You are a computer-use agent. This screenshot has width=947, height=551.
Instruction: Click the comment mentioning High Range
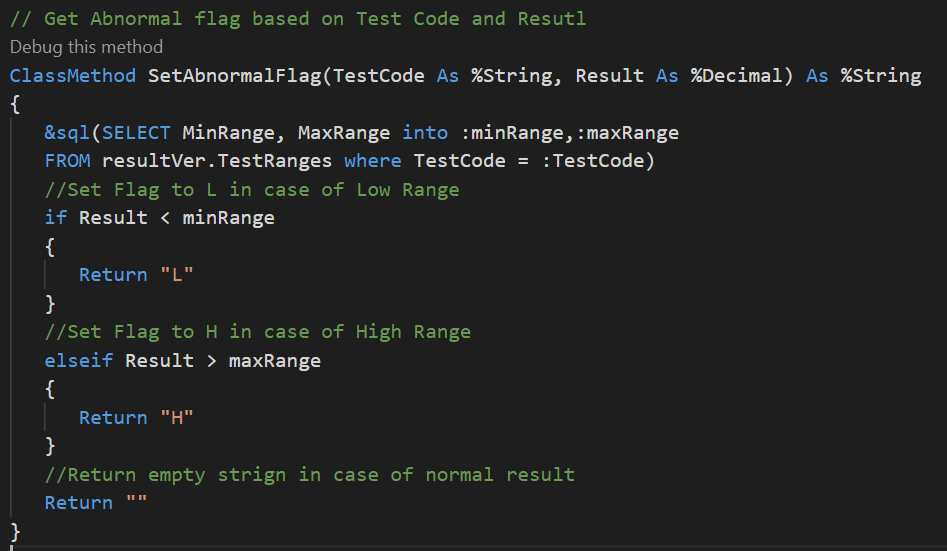click(x=257, y=331)
